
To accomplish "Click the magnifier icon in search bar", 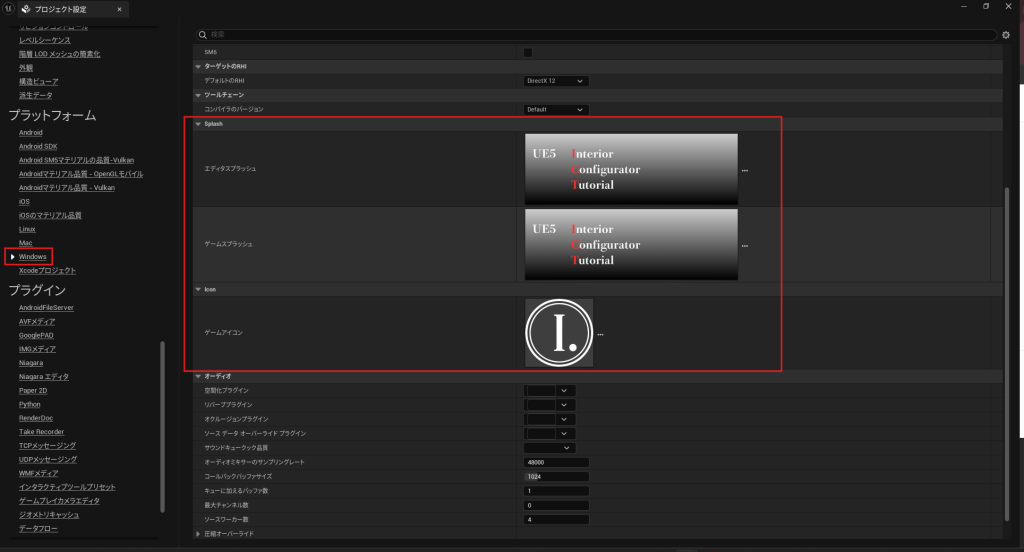I will pyautogui.click(x=203, y=35).
